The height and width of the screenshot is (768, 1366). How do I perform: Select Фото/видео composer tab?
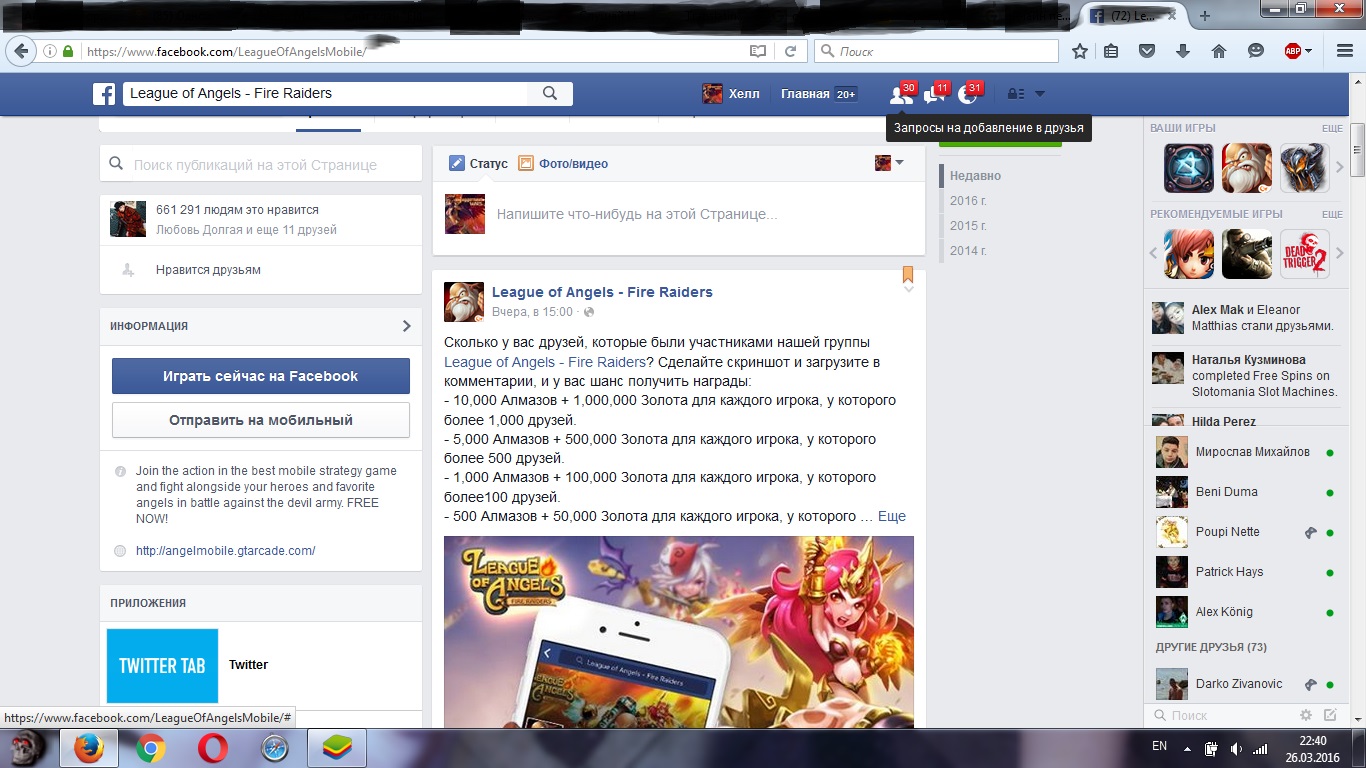[x=563, y=164]
